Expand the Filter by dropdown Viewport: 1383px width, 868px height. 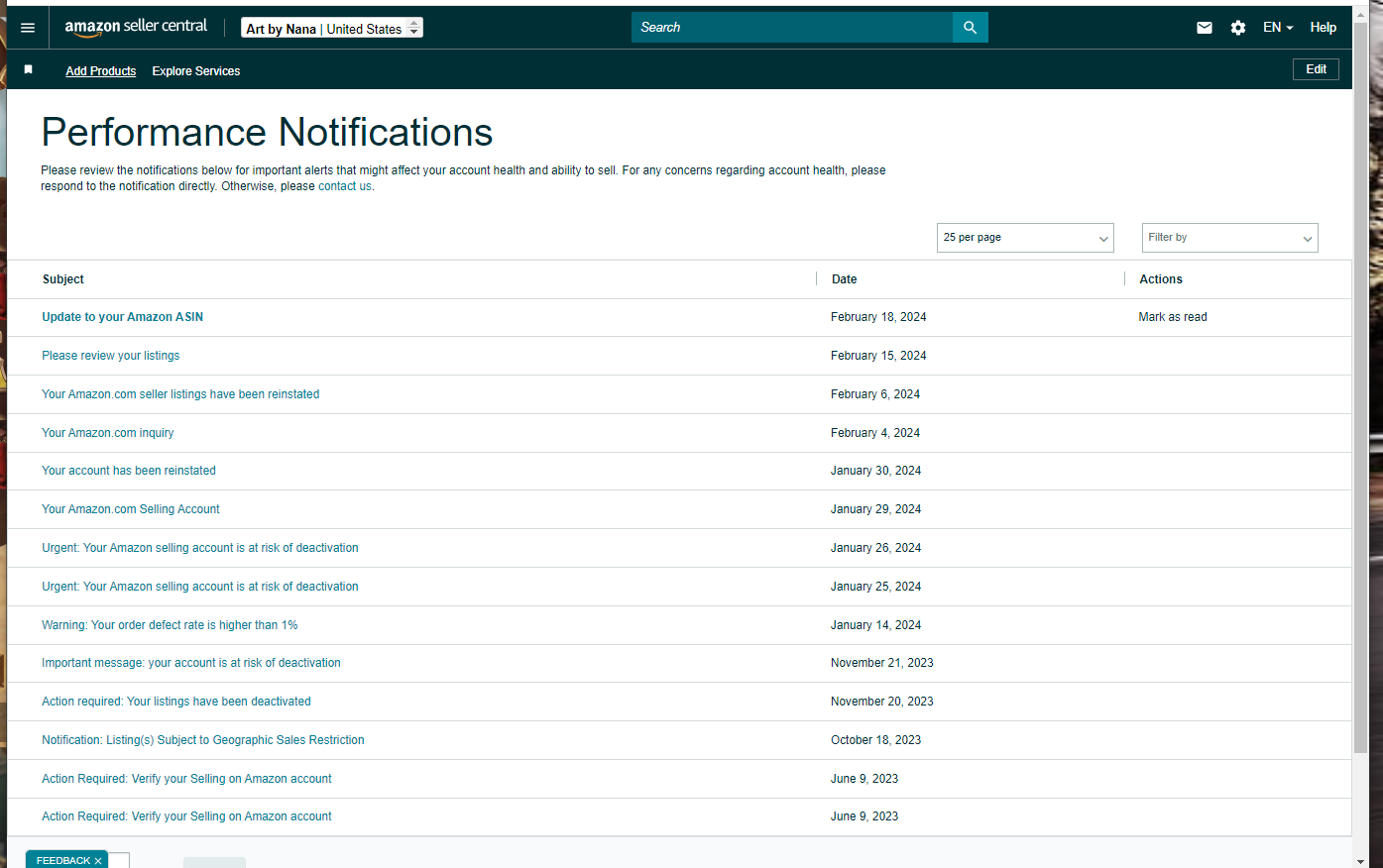click(1230, 238)
